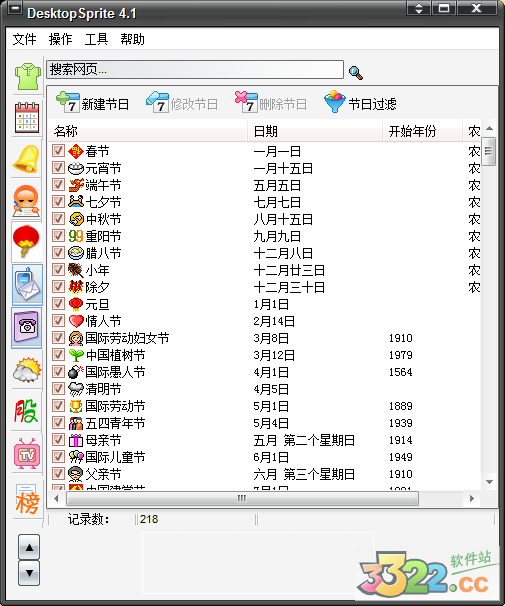Click the 国际劳动节 trophy icon
Image resolution: width=505 pixels, height=606 pixels.
76,406
